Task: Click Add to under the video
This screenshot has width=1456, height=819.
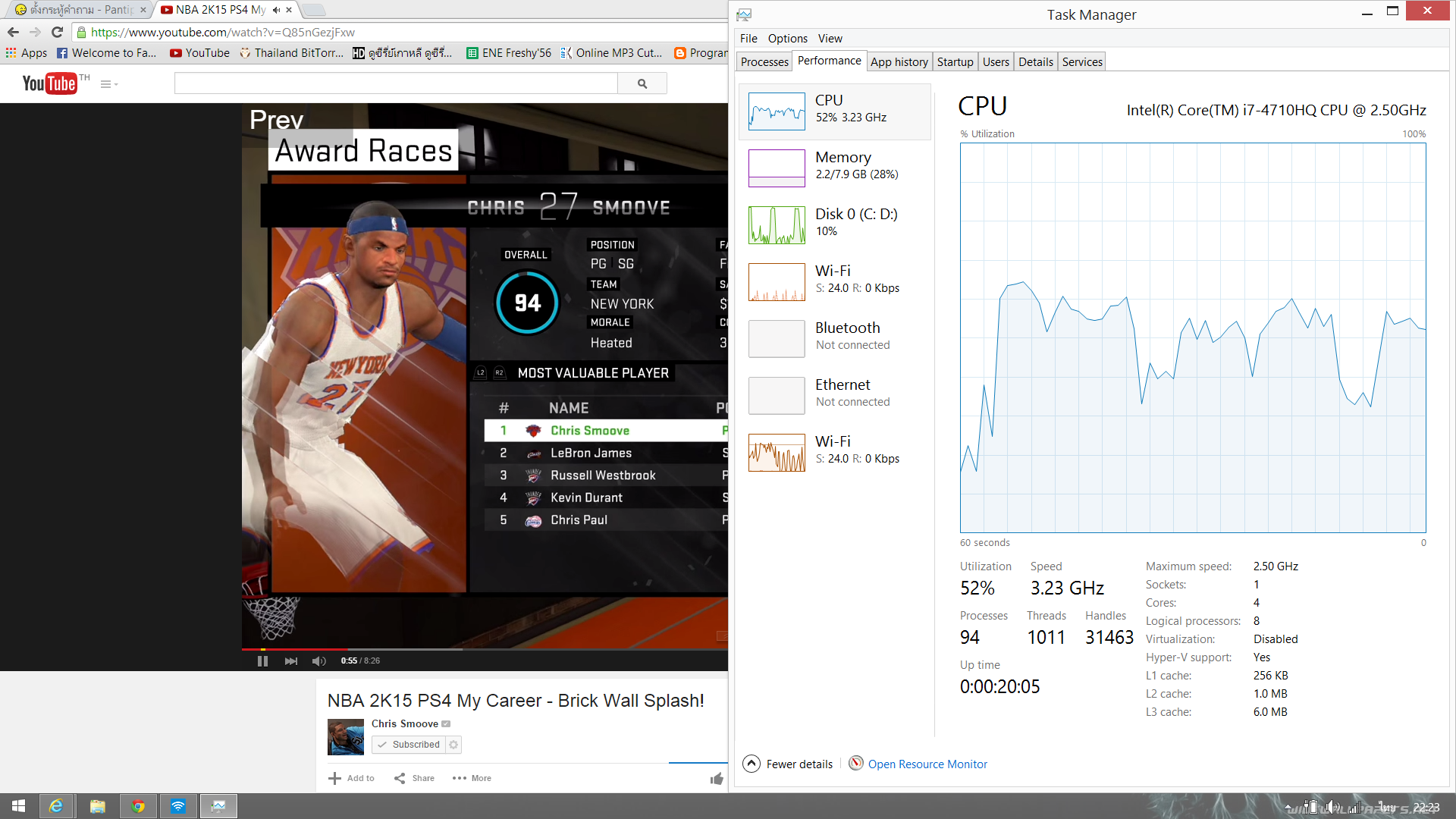Action: pyautogui.click(x=352, y=778)
